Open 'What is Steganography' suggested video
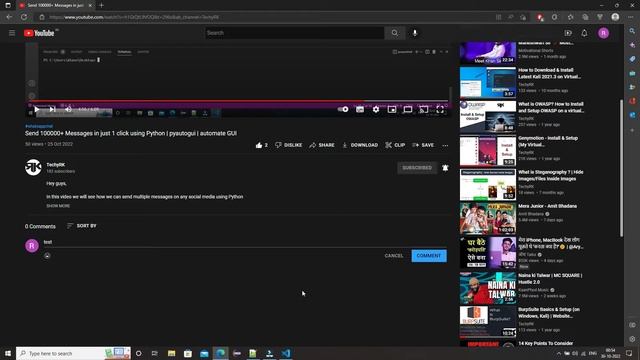This screenshot has height=360, width=640. point(551,176)
